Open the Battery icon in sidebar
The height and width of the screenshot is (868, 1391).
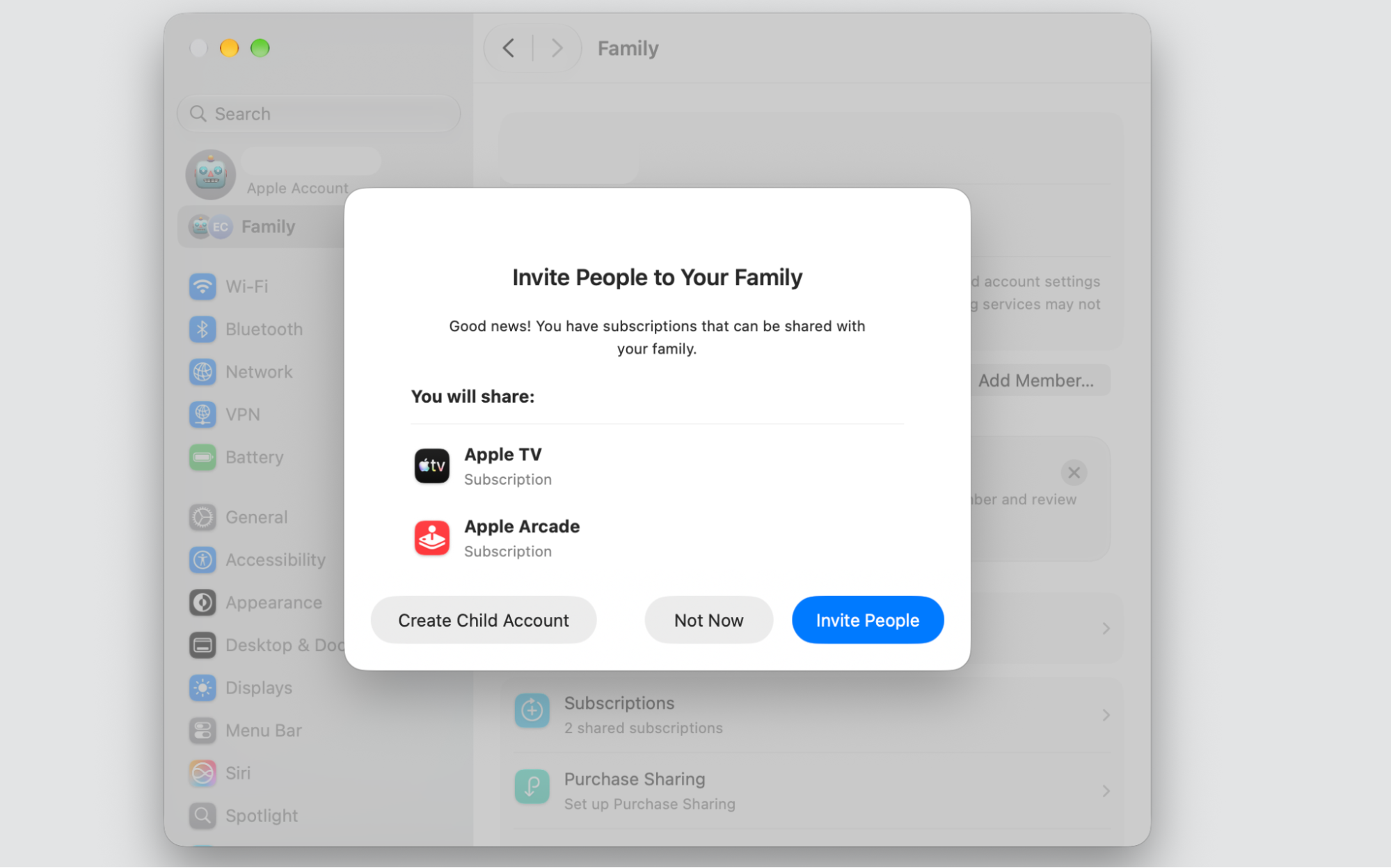coord(202,457)
